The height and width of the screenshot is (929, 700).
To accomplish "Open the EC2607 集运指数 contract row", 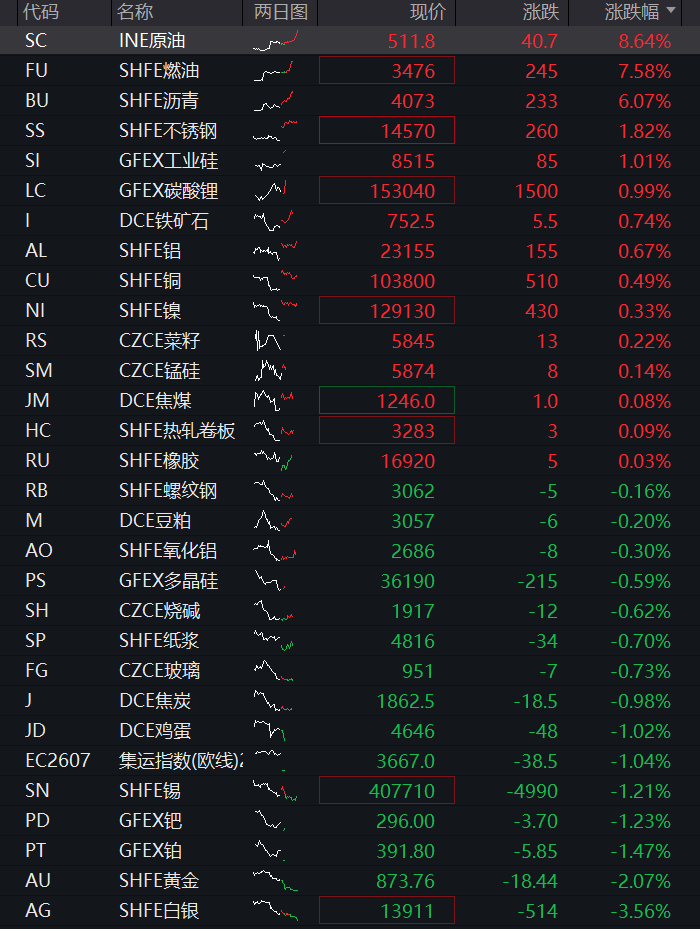I will 350,761.
